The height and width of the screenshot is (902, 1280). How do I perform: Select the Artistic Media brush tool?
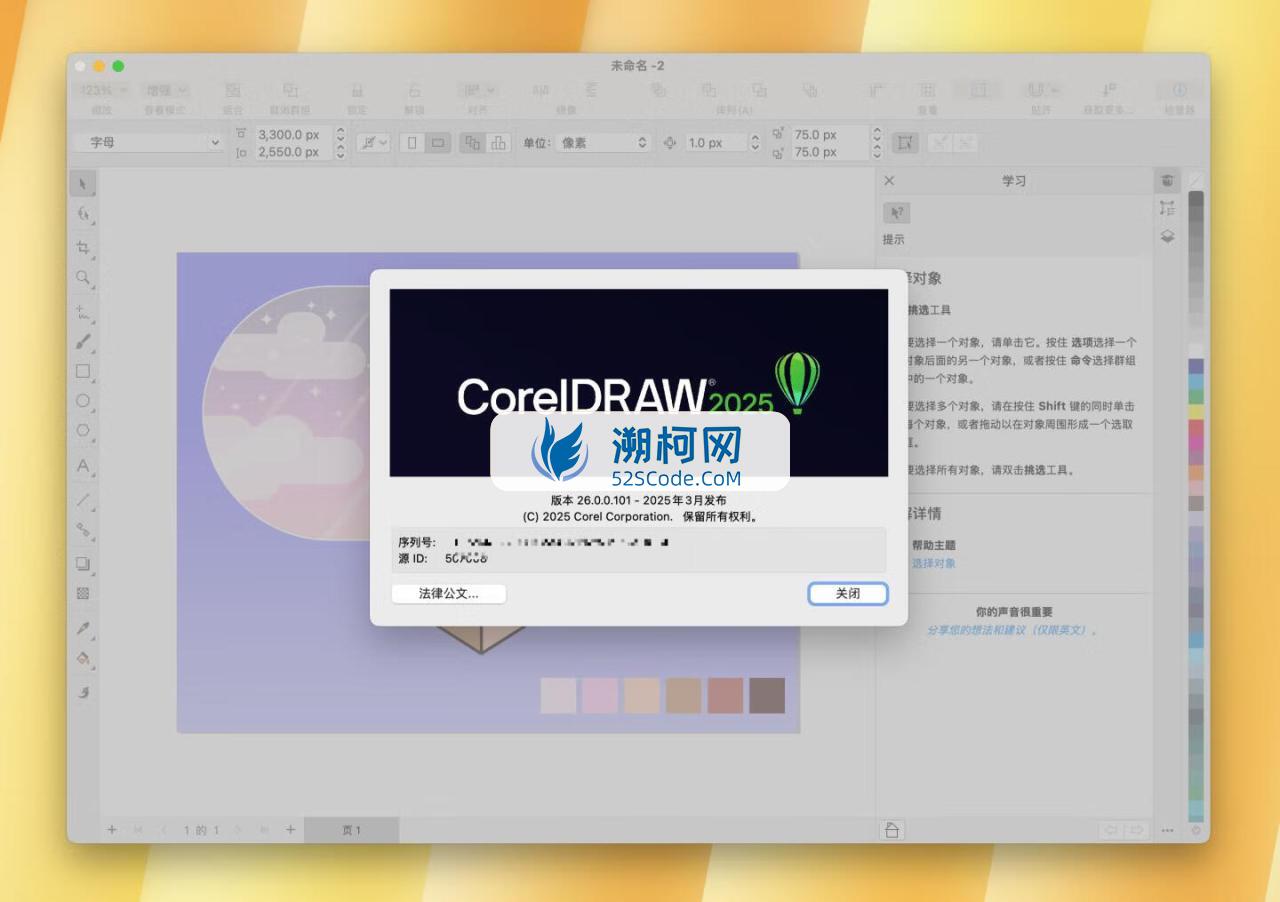pyautogui.click(x=83, y=341)
